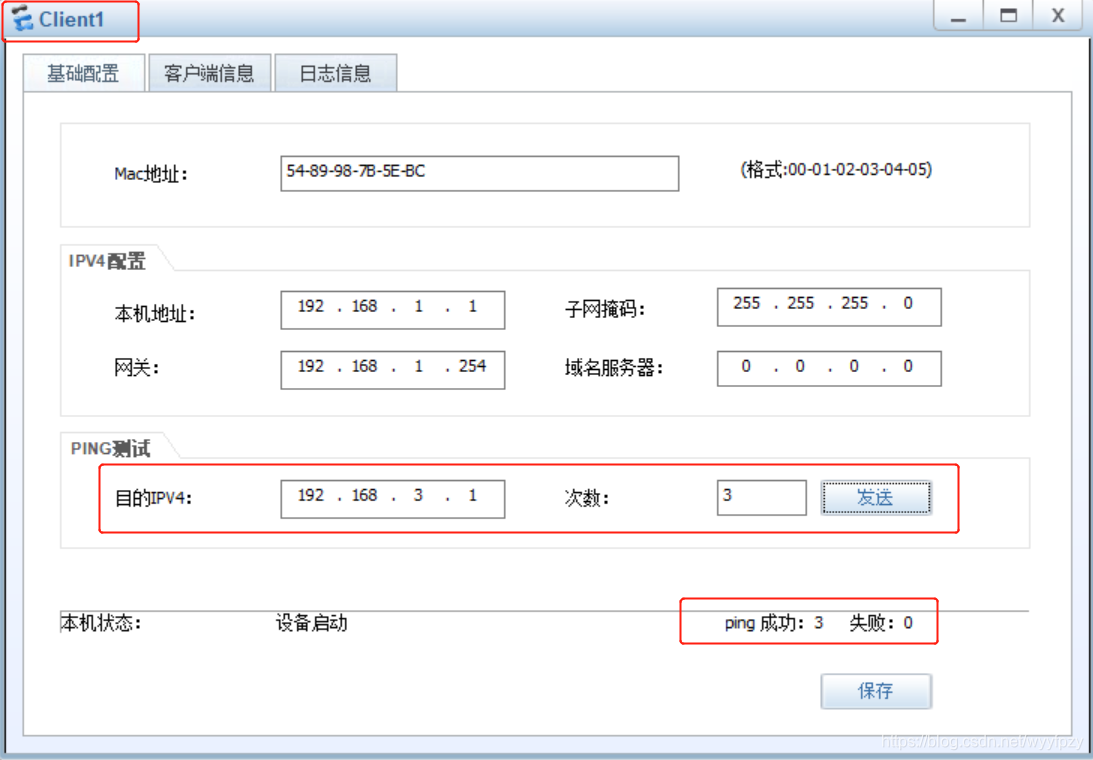Click the Mac地址 input field
Image resolution: width=1093 pixels, height=760 pixels.
[480, 174]
